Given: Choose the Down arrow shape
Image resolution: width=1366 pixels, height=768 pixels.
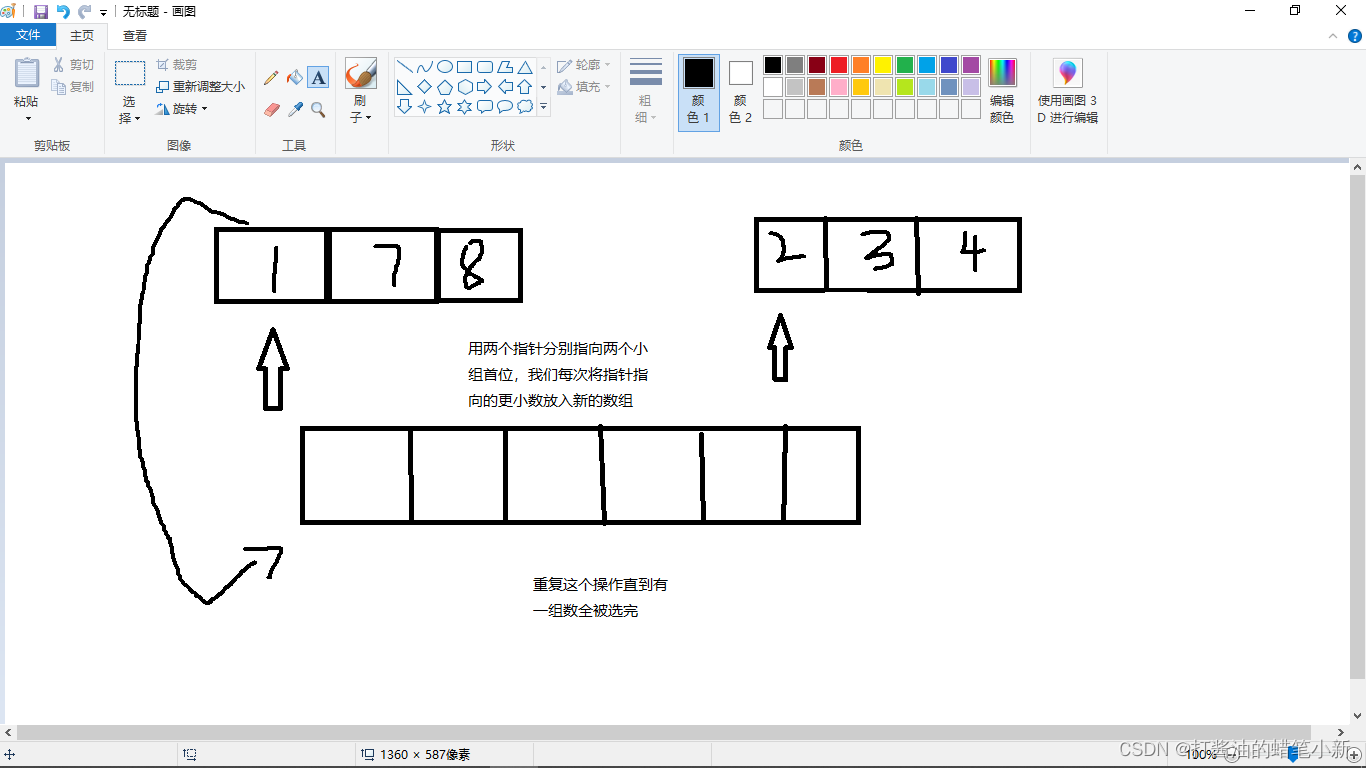Looking at the screenshot, I should point(404,106).
